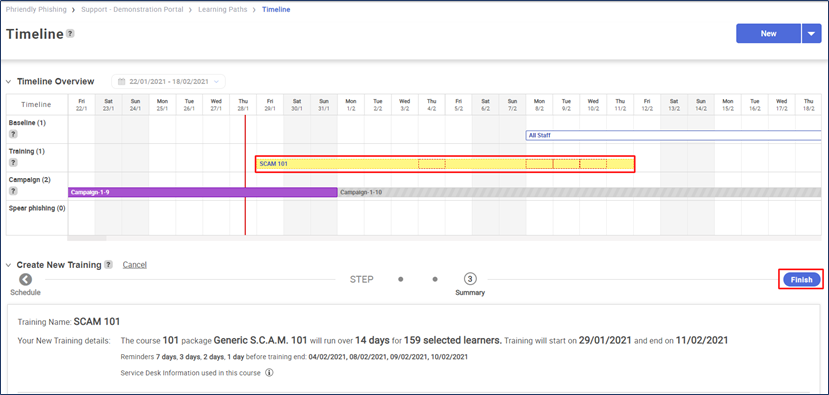Click the timeline horizontal scrollbar thumb
This screenshot has width=829, height=395.
[87, 238]
